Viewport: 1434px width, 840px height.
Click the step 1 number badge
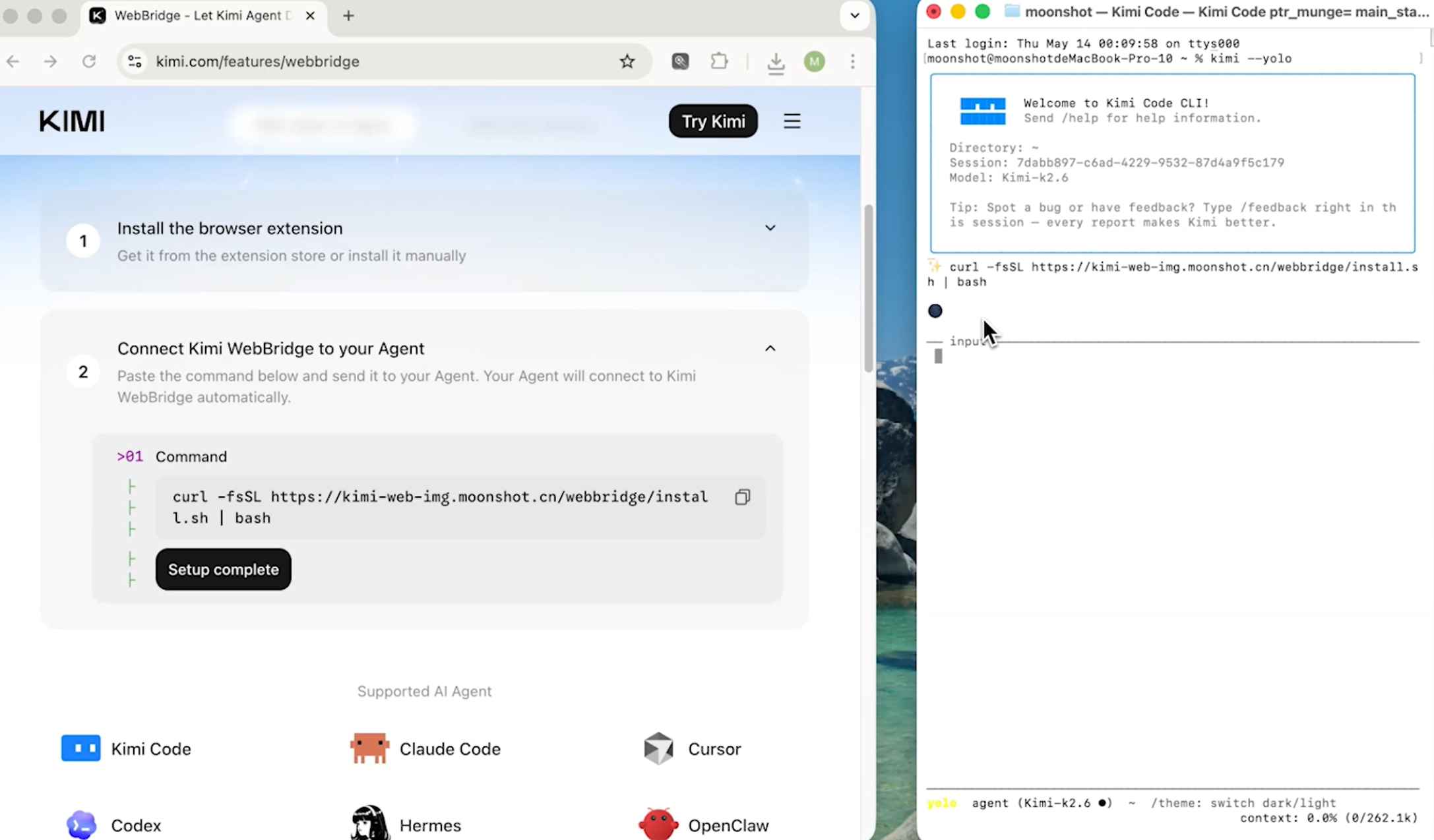[x=83, y=241]
